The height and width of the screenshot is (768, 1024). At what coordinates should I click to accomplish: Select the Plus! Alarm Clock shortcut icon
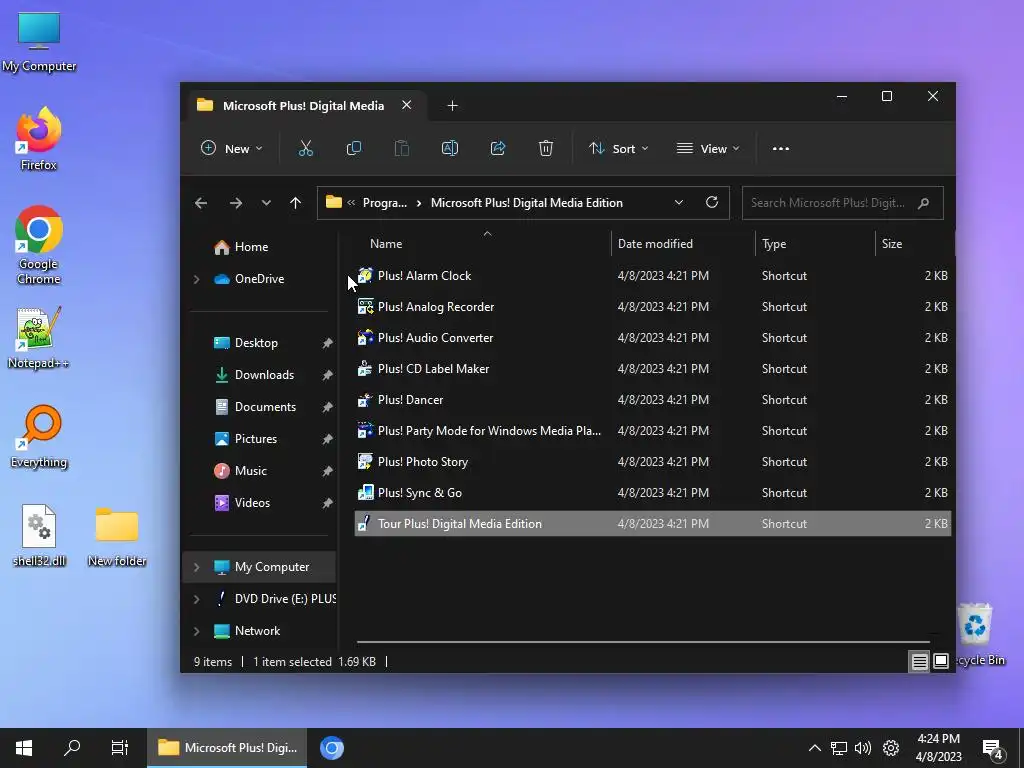[365, 276]
